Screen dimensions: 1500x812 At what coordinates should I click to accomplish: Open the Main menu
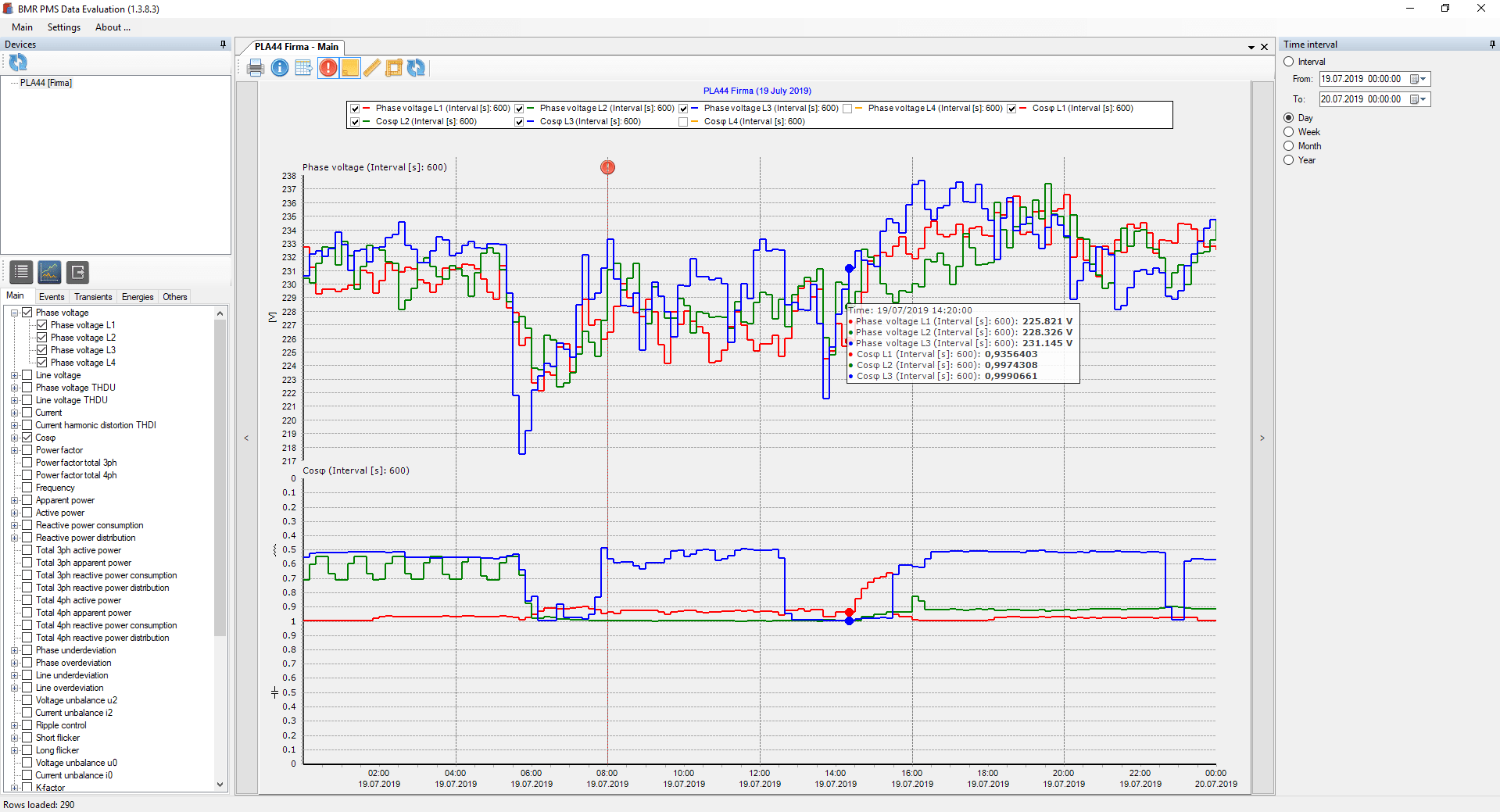[22, 27]
